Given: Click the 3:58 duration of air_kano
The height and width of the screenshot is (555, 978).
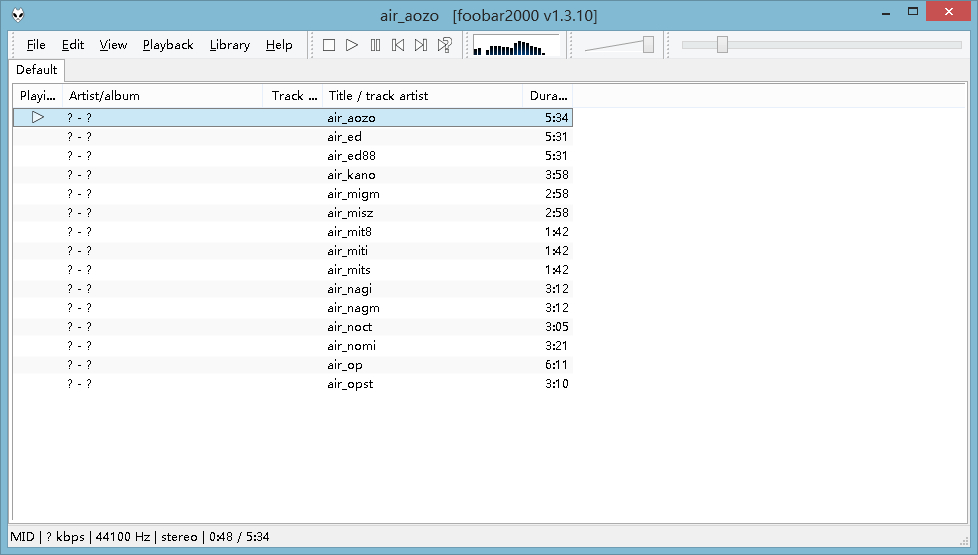Looking at the screenshot, I should (x=556, y=175).
